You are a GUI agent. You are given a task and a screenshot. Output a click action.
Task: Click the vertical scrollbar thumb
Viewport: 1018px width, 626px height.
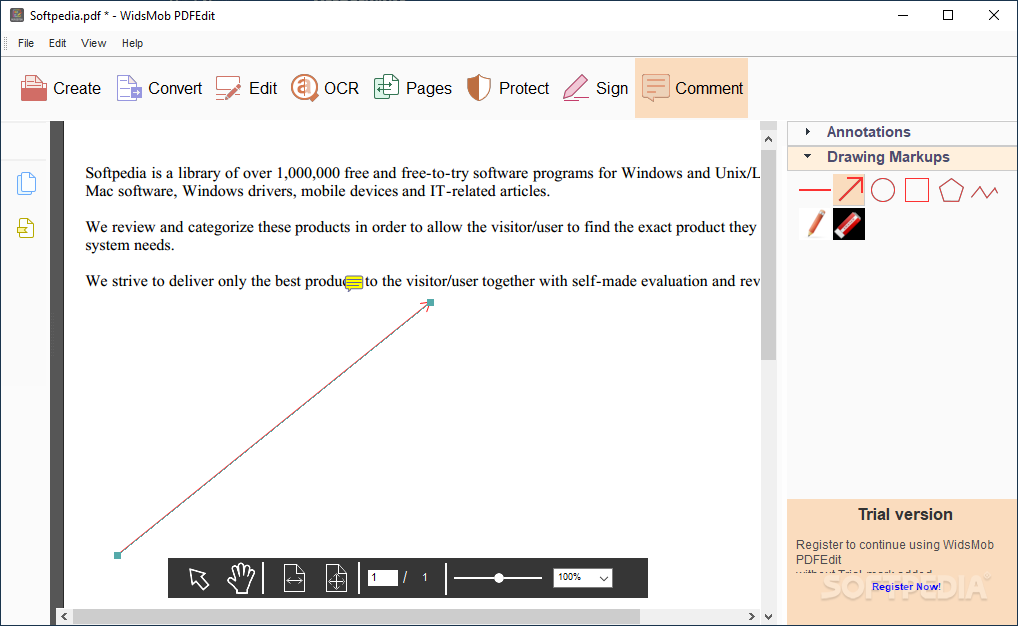[x=769, y=255]
